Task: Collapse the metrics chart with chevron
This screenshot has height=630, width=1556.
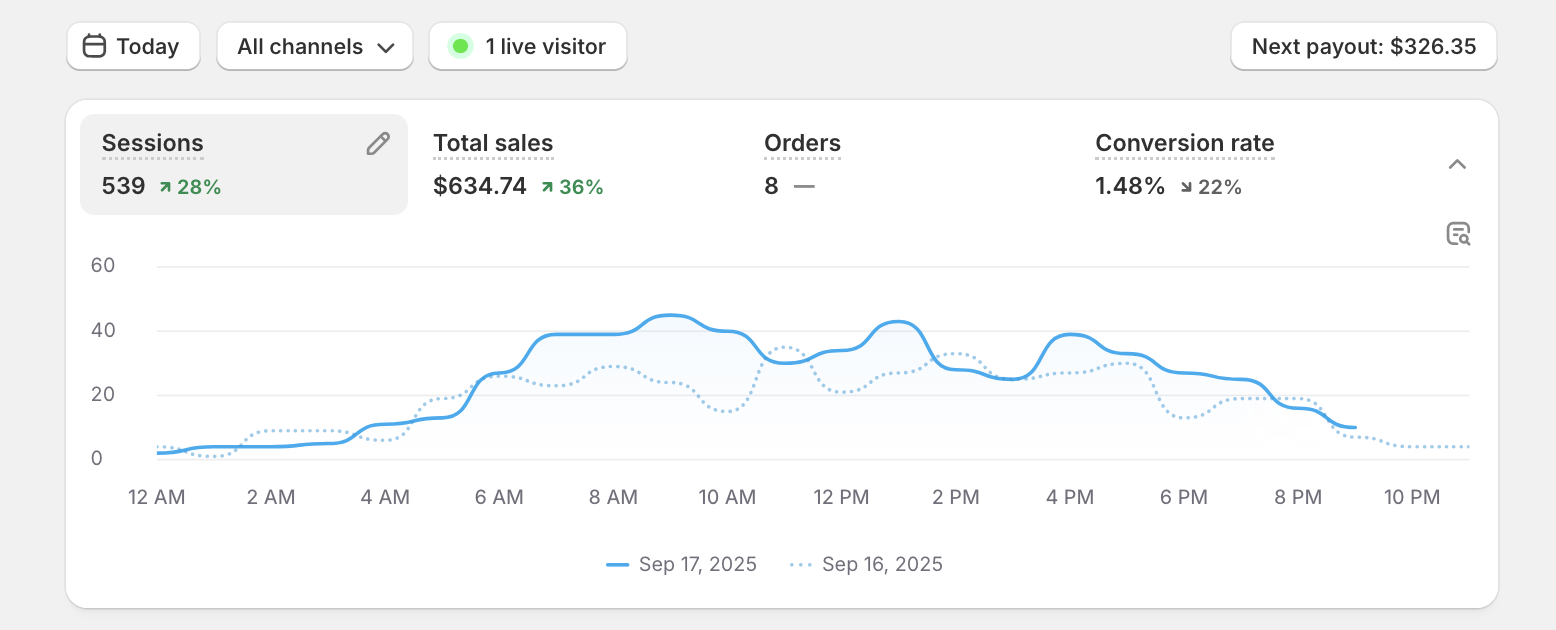Action: (x=1457, y=165)
